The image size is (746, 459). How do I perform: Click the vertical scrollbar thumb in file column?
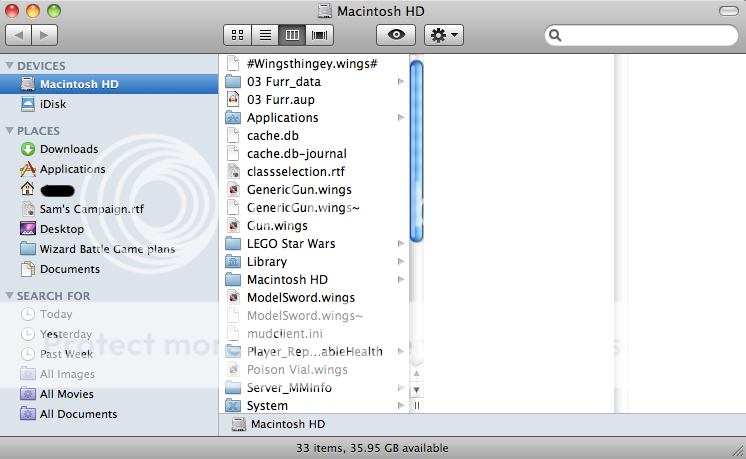416,150
